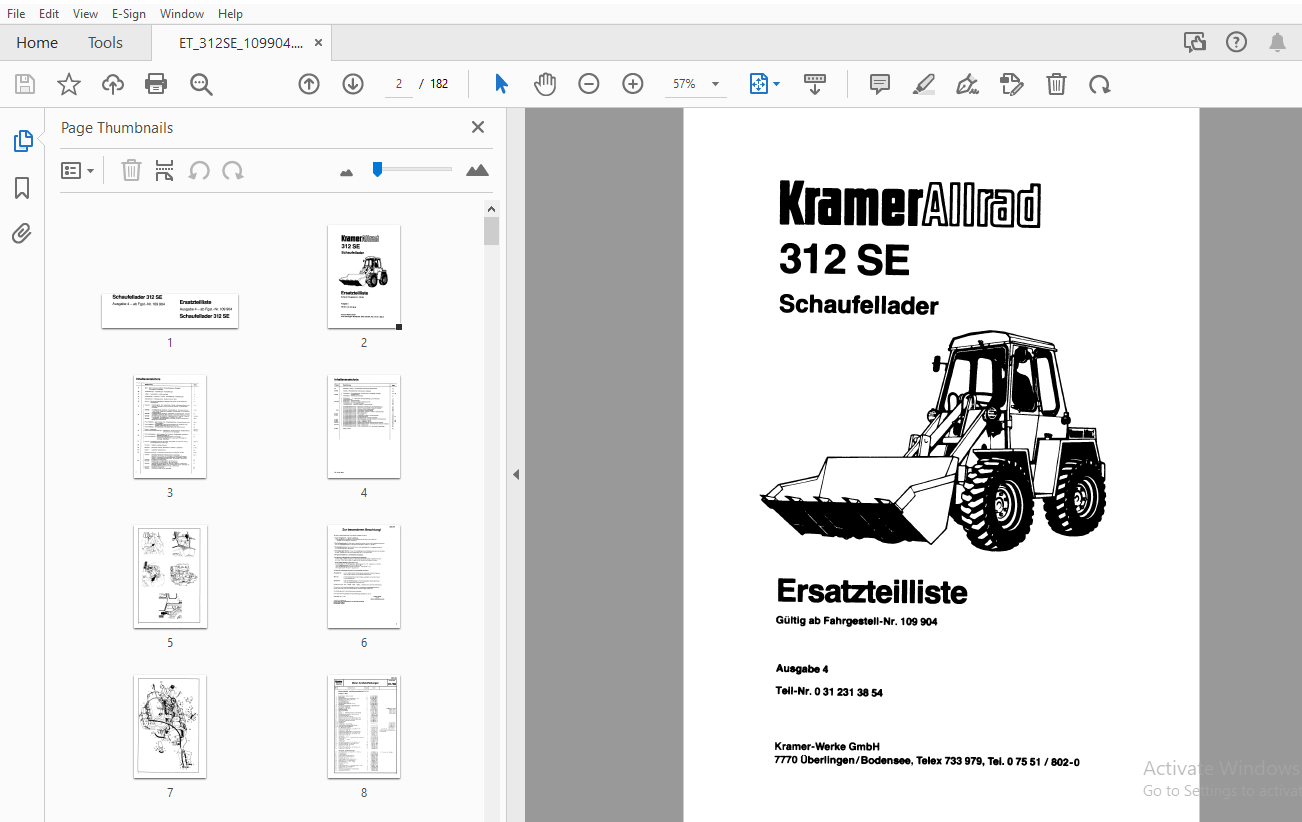
Task: Rotate thumbnails counterclockwise in panel
Action: pyautogui.click(x=199, y=170)
